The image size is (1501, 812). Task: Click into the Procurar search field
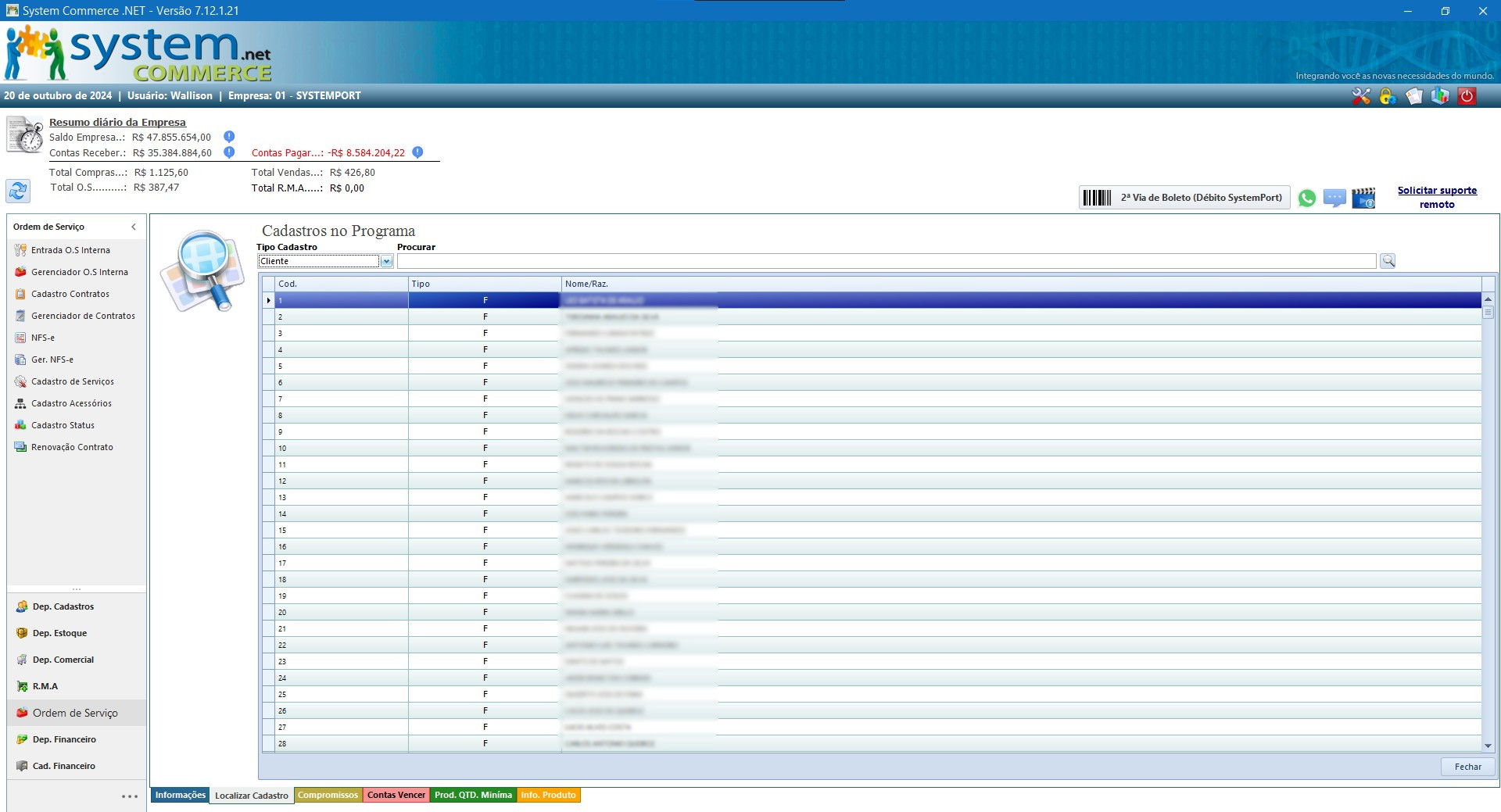pos(886,261)
